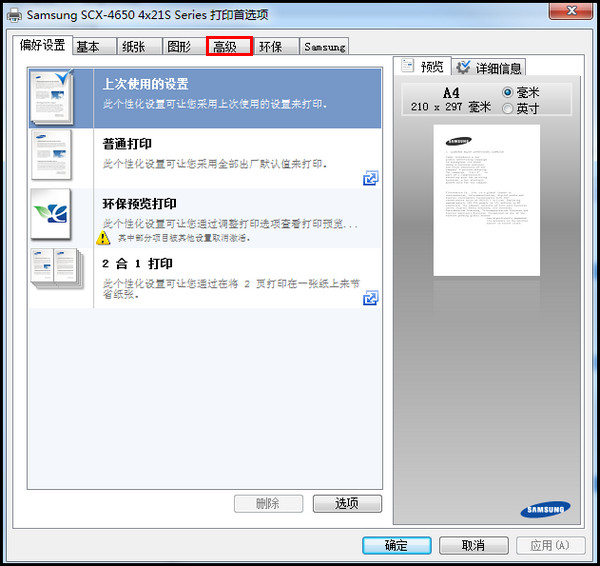Click the 上次使用的设置 title text
The image size is (600, 566).
tap(145, 84)
